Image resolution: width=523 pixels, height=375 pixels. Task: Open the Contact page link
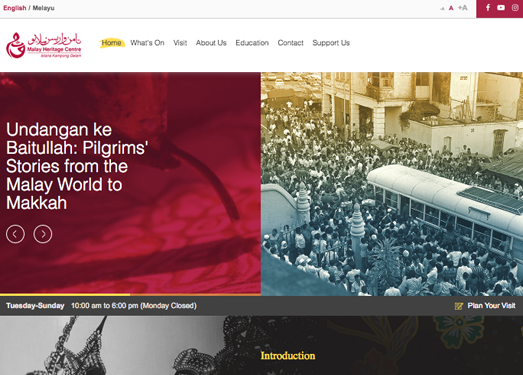[291, 43]
